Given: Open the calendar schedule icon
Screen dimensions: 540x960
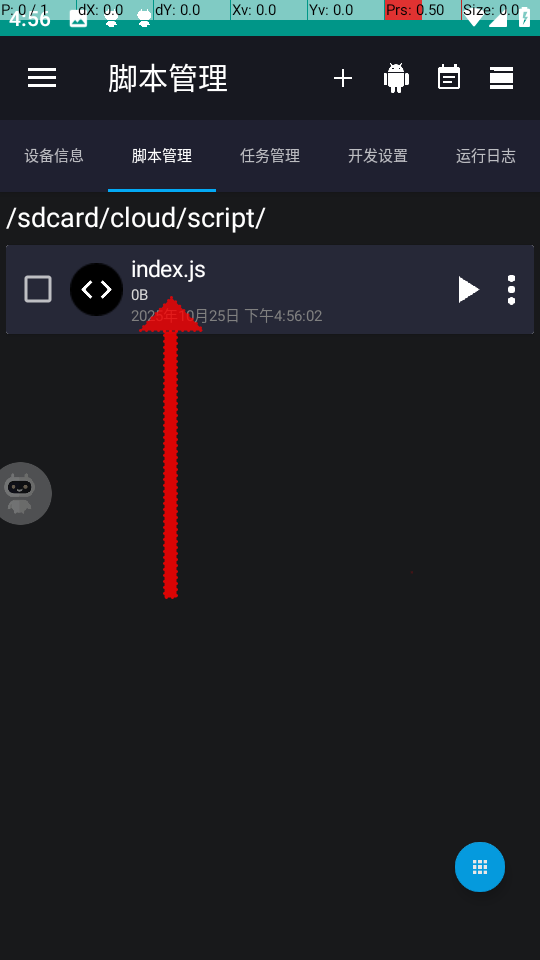Looking at the screenshot, I should 449,78.
